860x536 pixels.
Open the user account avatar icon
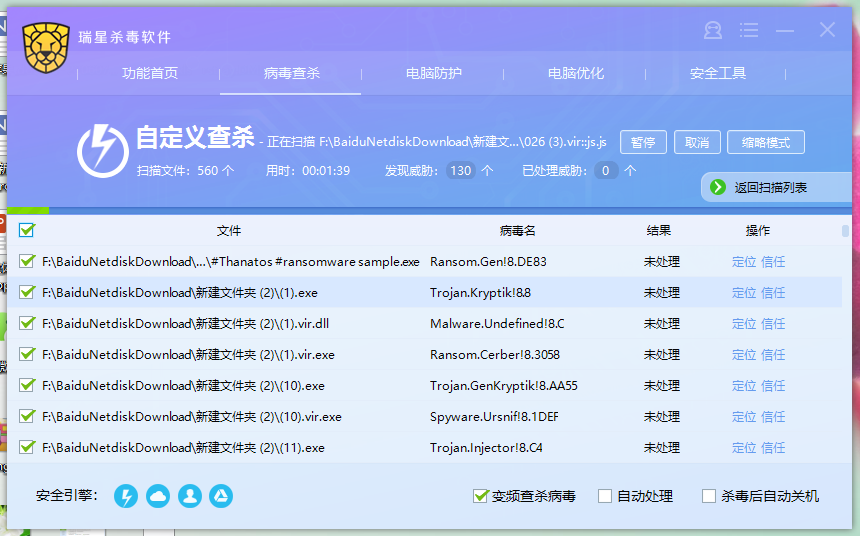pyautogui.click(x=713, y=30)
